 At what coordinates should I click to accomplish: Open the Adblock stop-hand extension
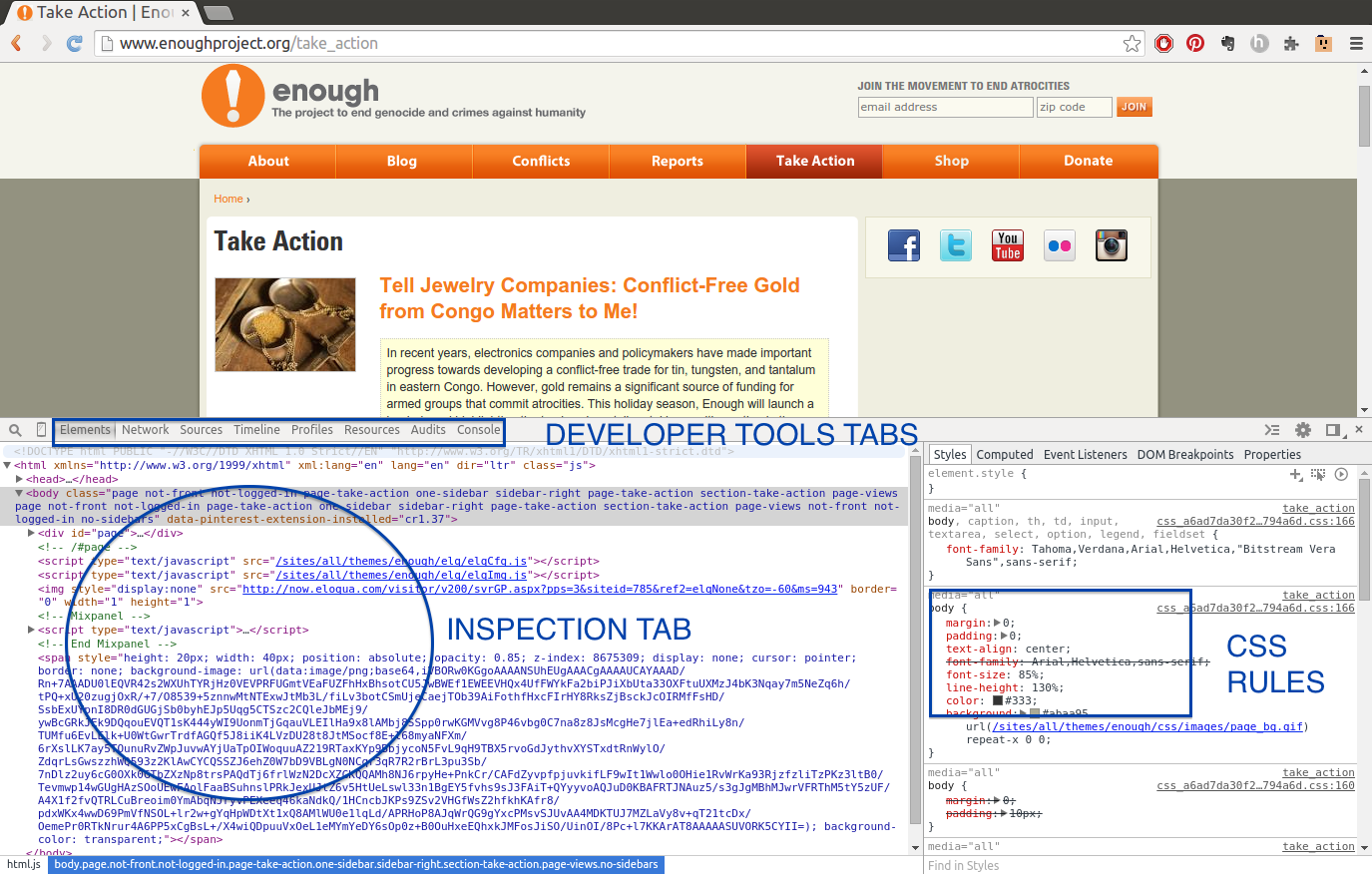click(1163, 43)
